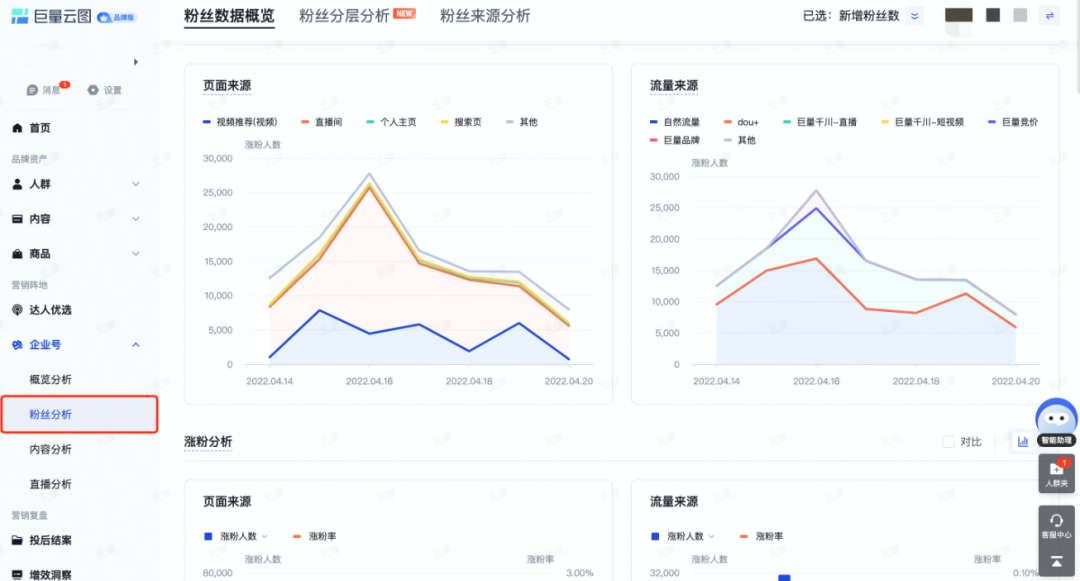The image size is (1080, 581).
Task: Toggle 直播间 legend series
Action: tap(322, 122)
